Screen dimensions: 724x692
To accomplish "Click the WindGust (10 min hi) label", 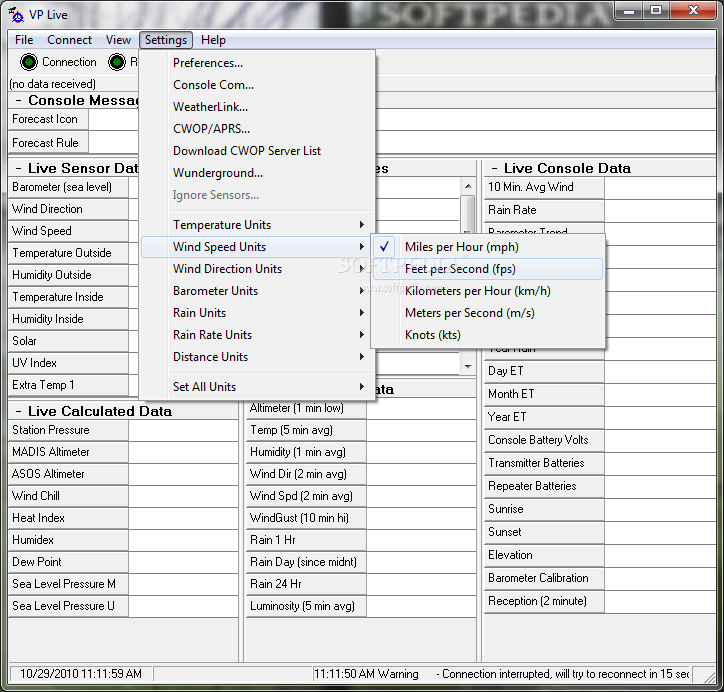I will pos(306,518).
